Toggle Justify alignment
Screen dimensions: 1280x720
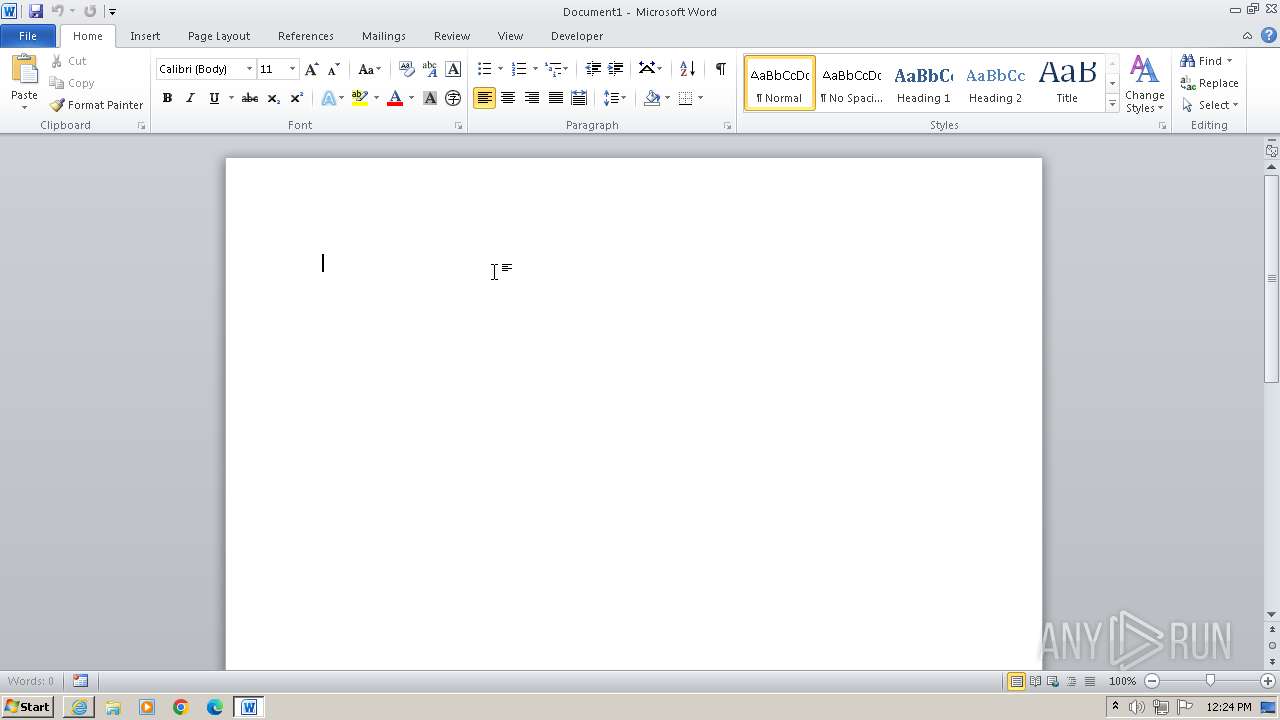point(555,98)
